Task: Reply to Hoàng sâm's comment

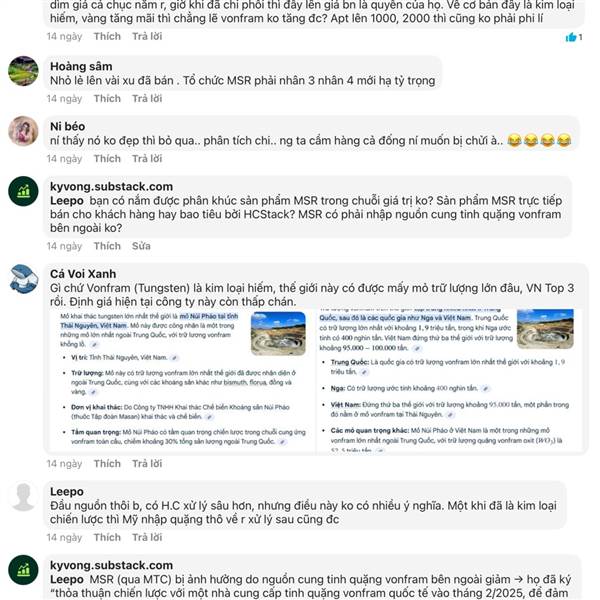Action: (x=147, y=98)
